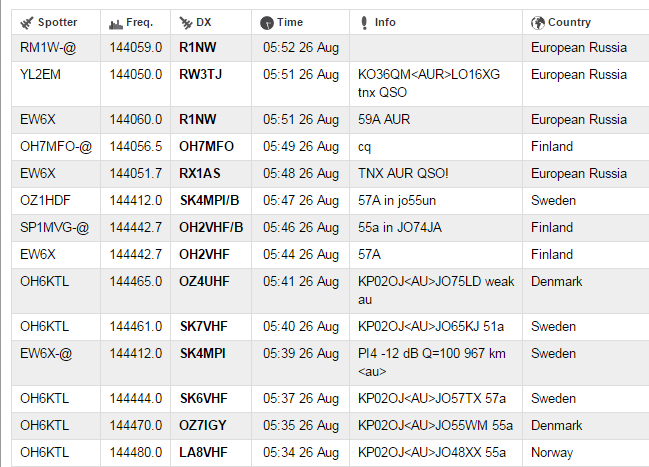The image size is (649, 467).
Task: Click the satellite dish icon beside Spotter
Action: (27, 22)
